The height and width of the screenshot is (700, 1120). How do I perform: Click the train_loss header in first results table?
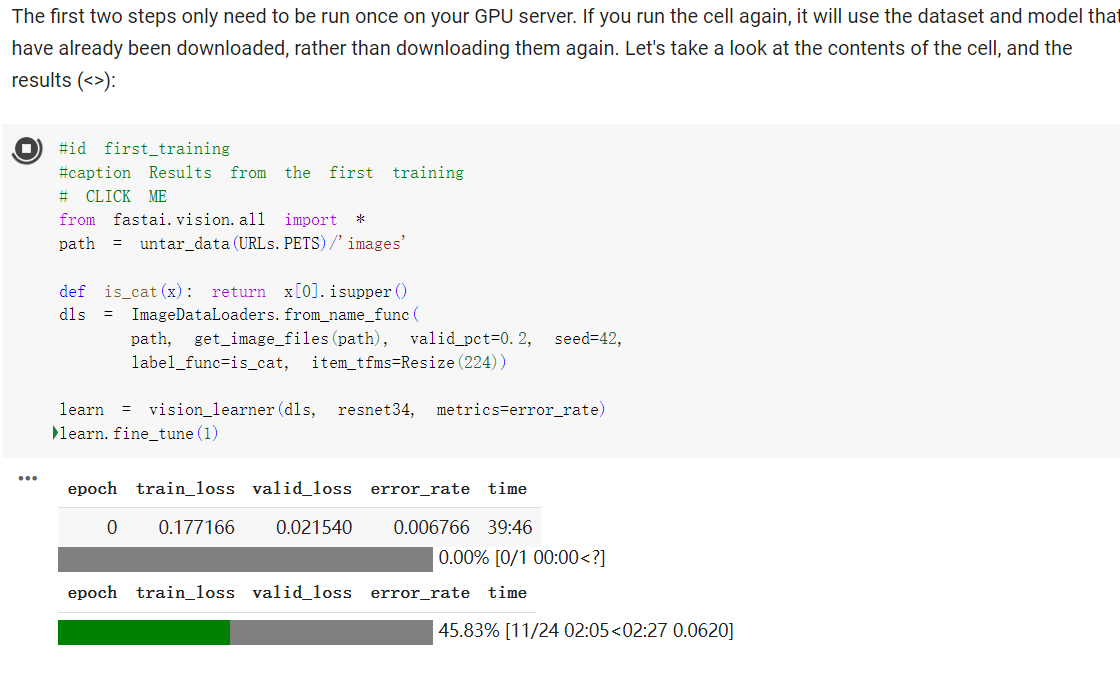185,489
